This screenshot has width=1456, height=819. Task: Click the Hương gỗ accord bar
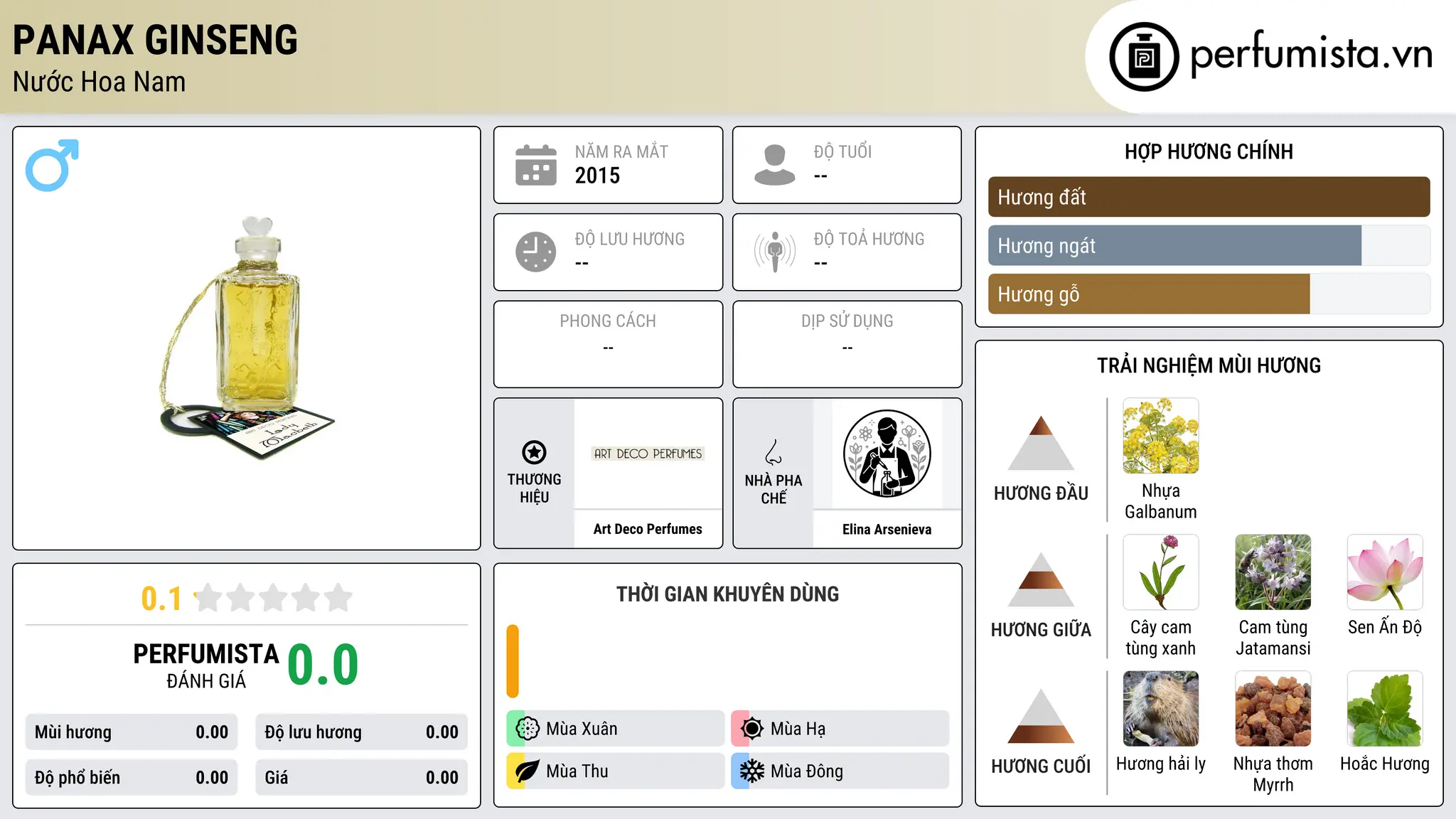1209,294
